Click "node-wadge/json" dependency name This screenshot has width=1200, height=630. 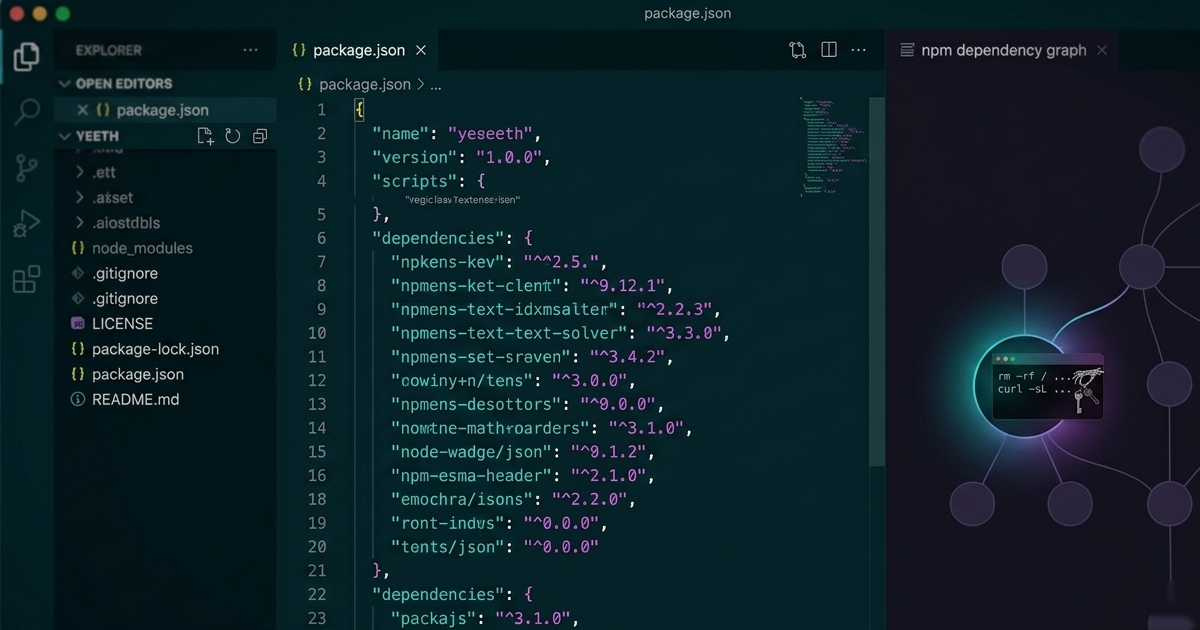pos(473,452)
